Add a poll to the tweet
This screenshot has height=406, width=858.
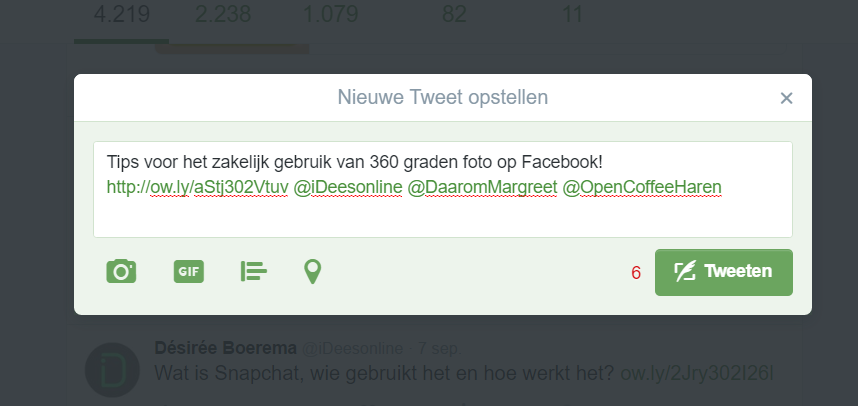tap(253, 271)
